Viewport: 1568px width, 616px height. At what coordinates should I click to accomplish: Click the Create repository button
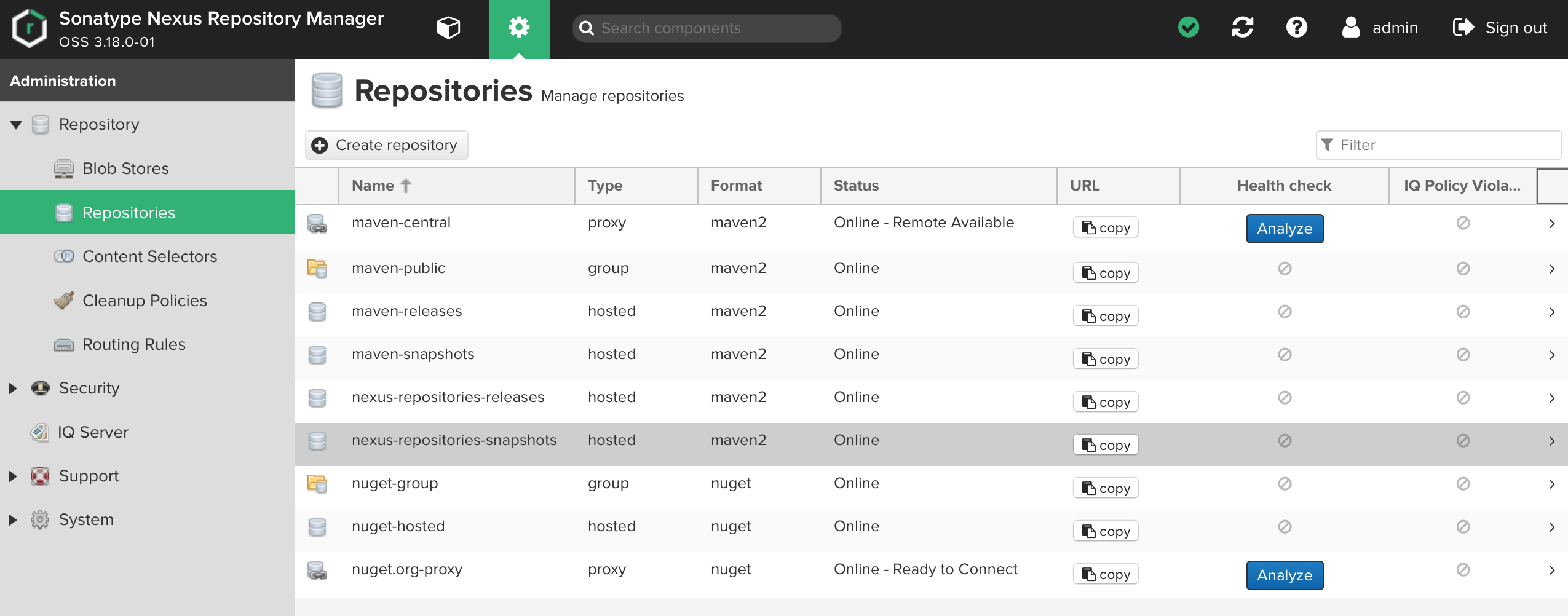387,145
